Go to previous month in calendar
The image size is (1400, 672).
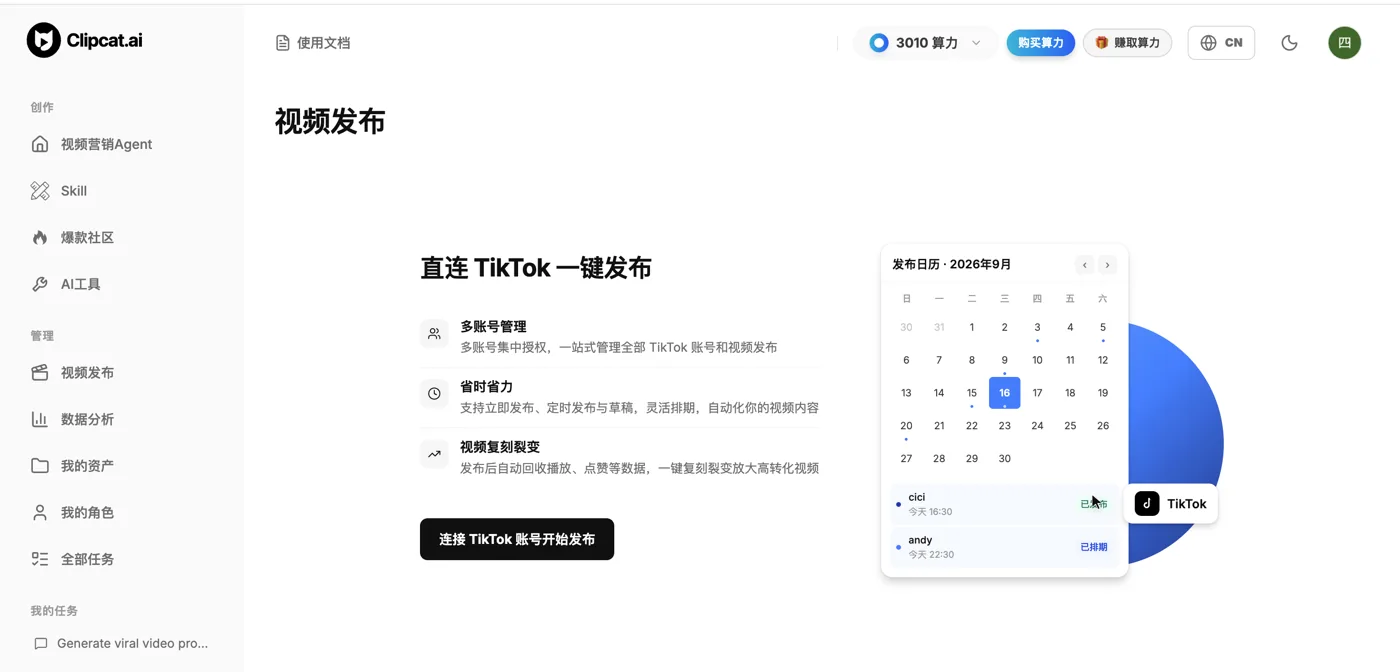point(1085,265)
